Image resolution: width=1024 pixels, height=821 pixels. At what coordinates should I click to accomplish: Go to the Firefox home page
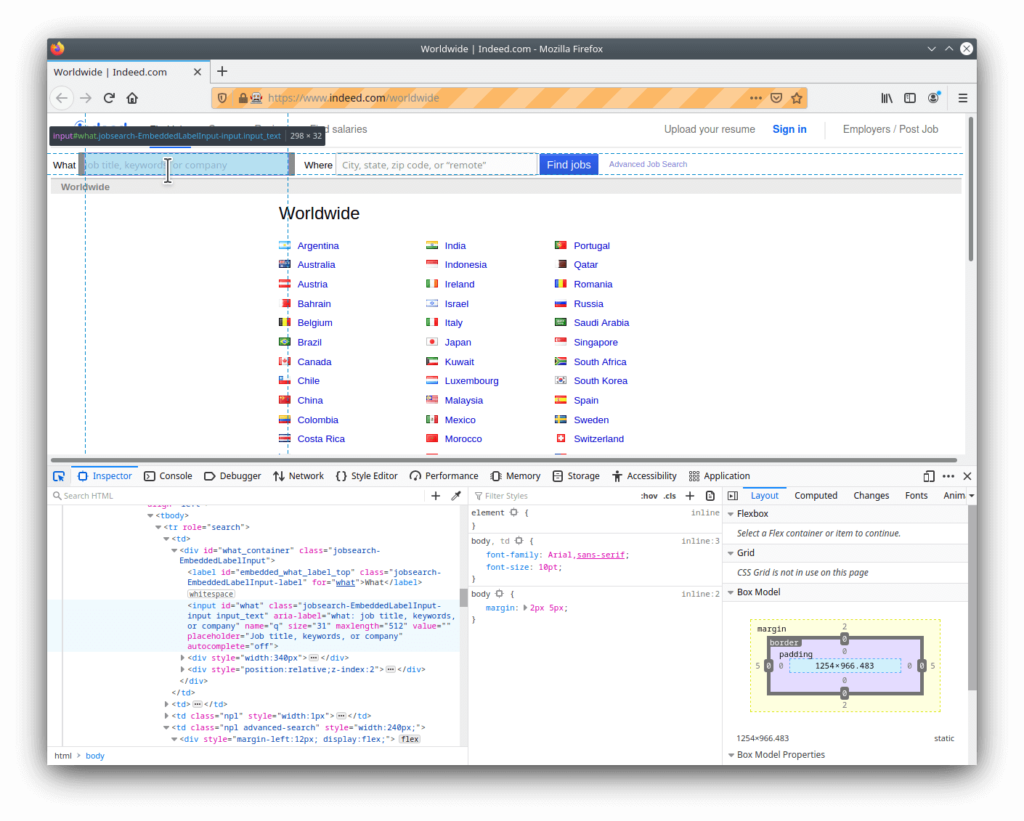point(133,98)
